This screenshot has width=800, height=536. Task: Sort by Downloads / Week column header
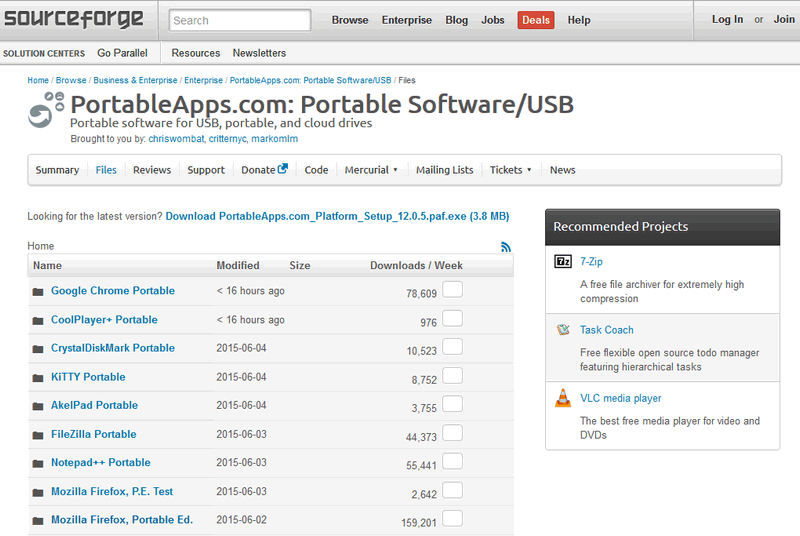(416, 265)
